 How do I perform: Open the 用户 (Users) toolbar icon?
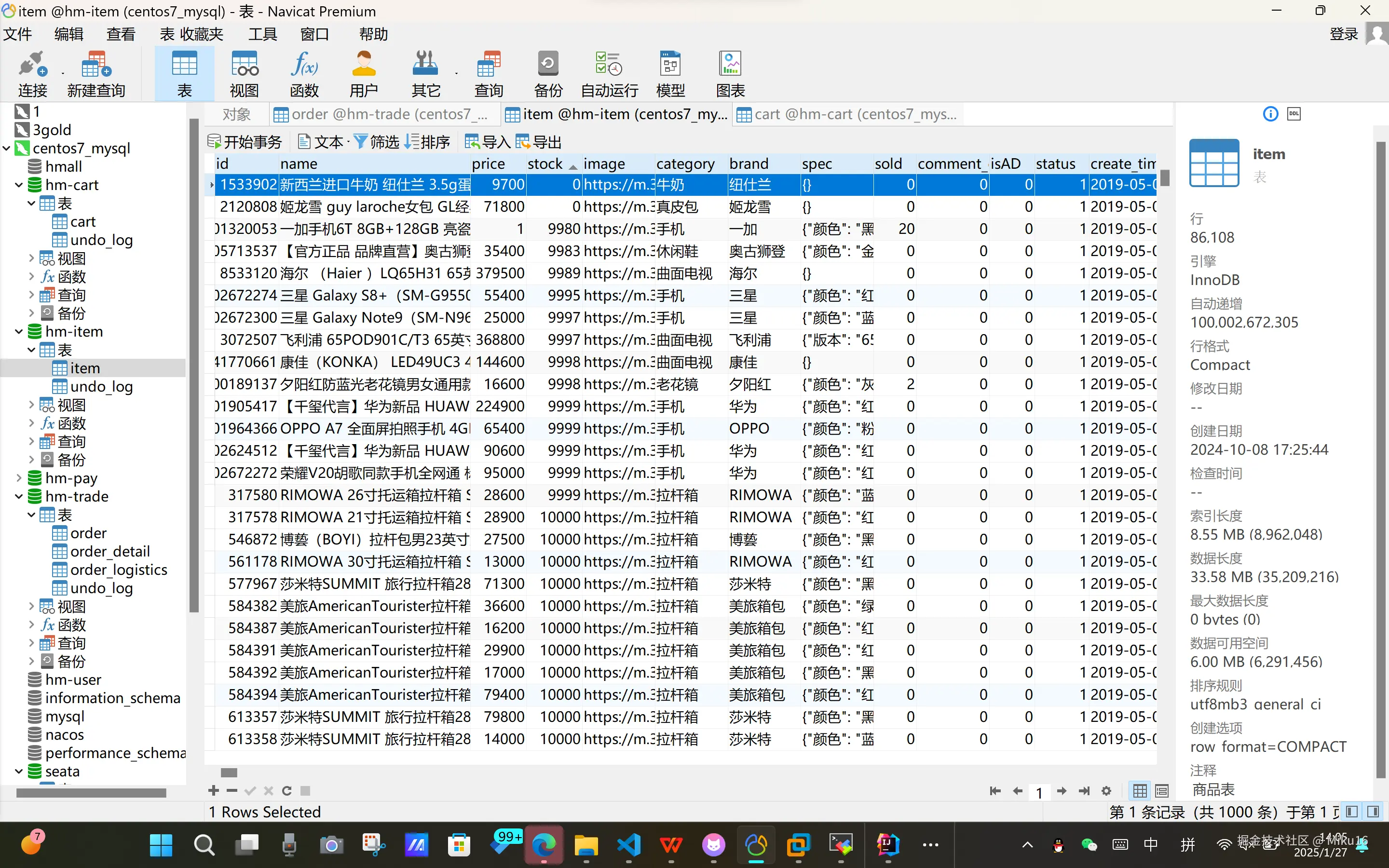(363, 73)
